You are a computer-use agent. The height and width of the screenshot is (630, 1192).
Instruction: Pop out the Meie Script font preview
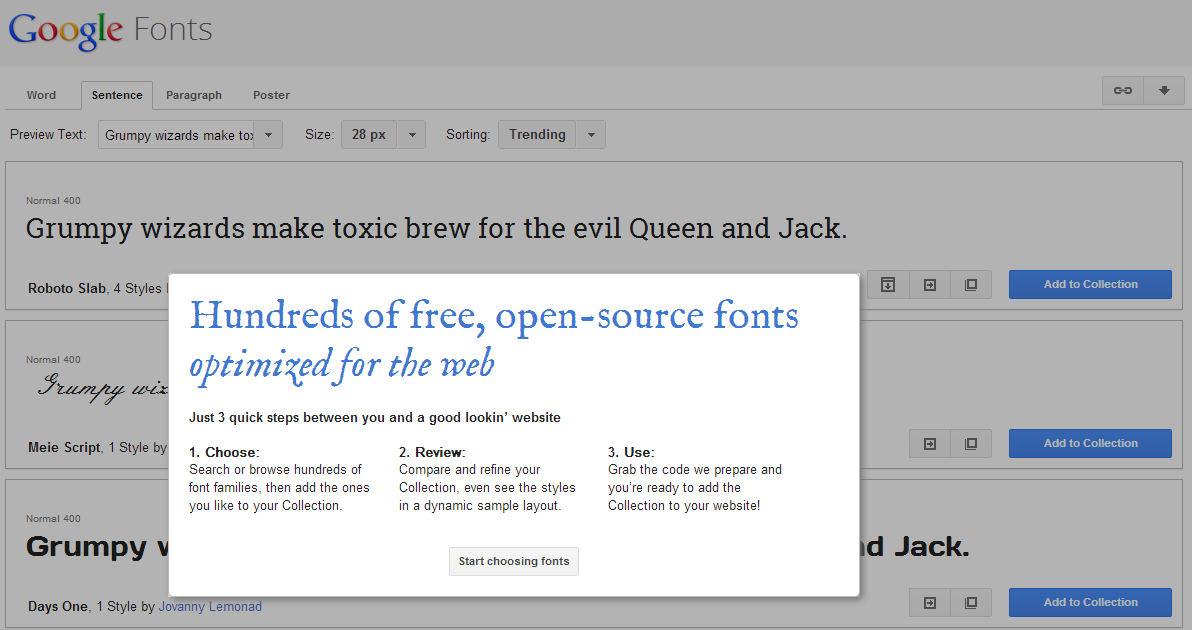[929, 443]
